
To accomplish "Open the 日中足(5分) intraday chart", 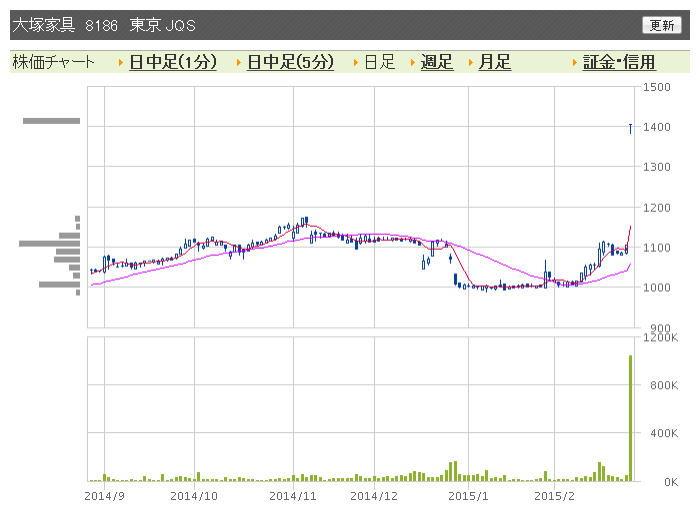I will click(290, 62).
